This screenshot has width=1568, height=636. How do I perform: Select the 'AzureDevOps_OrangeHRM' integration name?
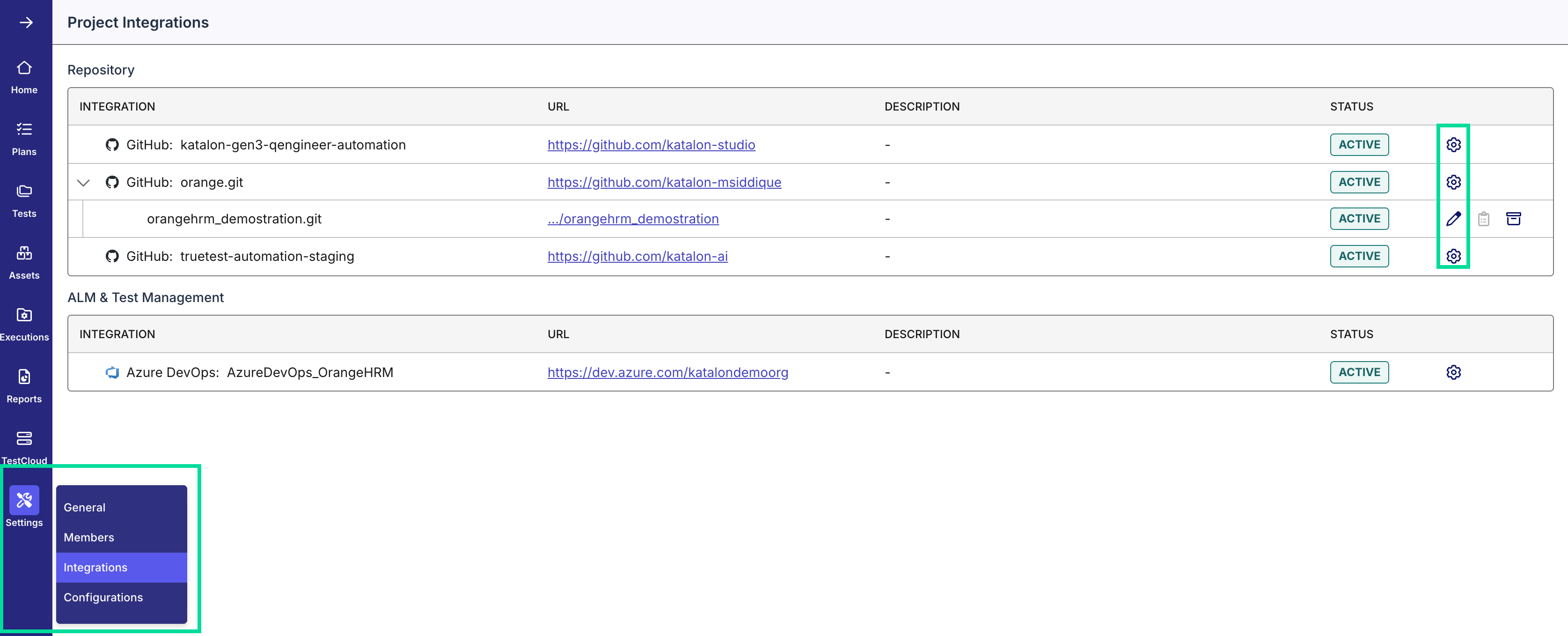click(310, 372)
